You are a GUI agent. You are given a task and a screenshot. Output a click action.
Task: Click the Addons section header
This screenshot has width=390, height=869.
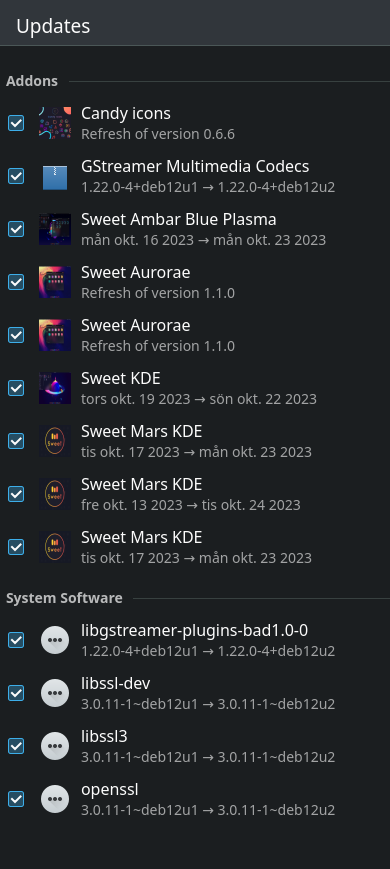pyautogui.click(x=32, y=81)
